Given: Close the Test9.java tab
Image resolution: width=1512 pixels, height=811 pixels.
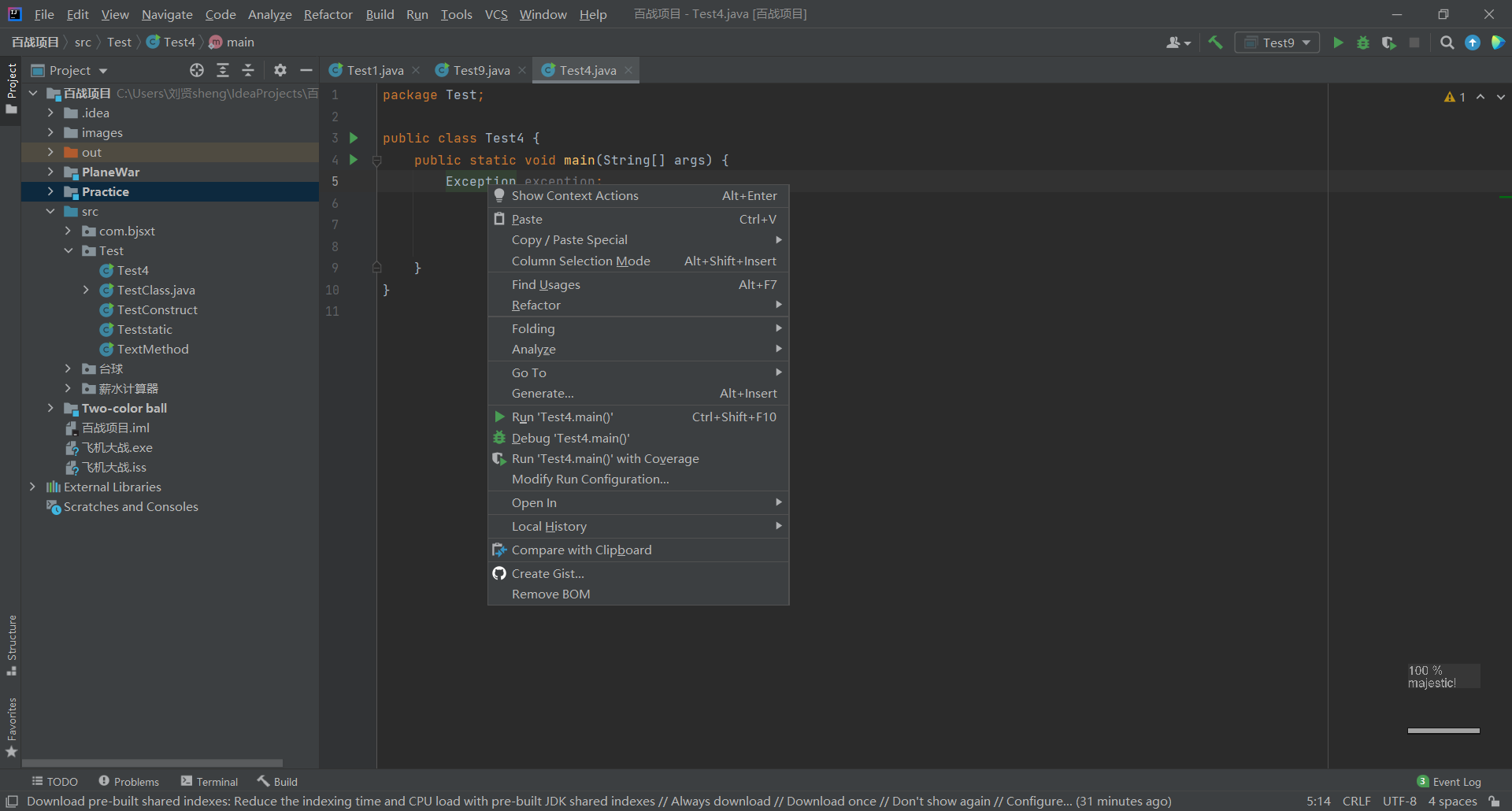Looking at the screenshot, I should [522, 70].
